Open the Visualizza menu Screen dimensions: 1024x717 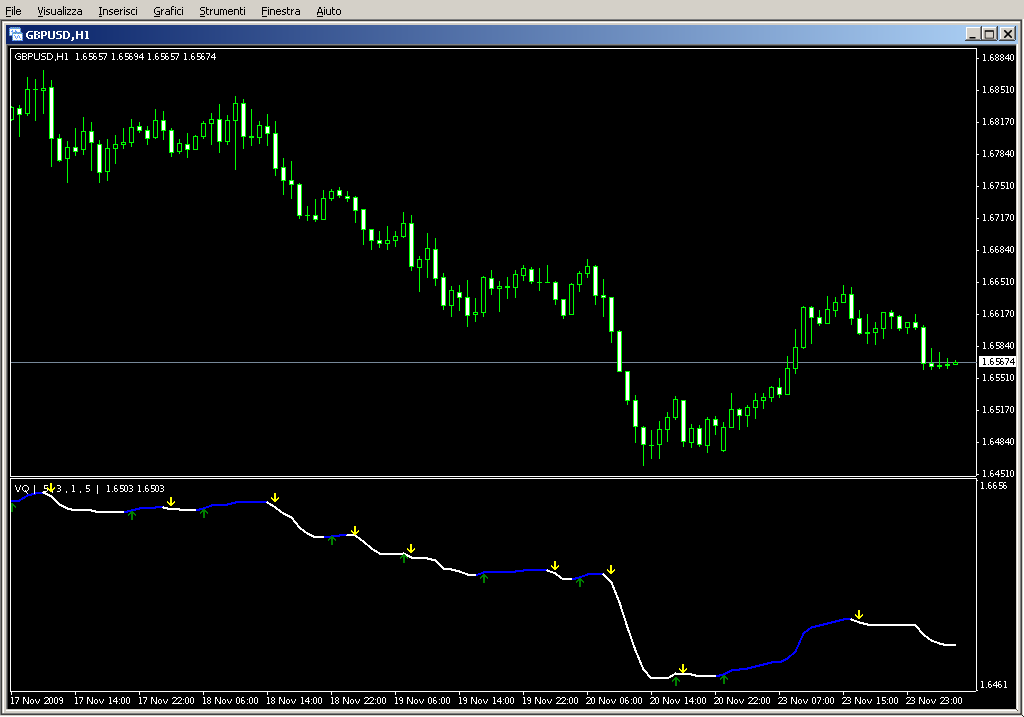59,11
